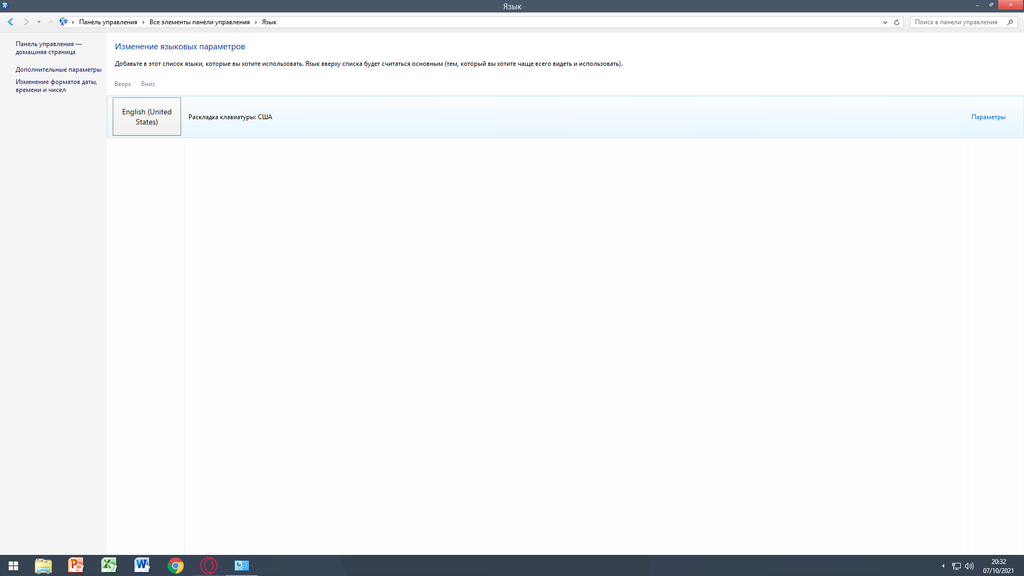This screenshot has height=576, width=1024.
Task: Open 'Панель управления' breadcrumb
Action: (x=108, y=22)
